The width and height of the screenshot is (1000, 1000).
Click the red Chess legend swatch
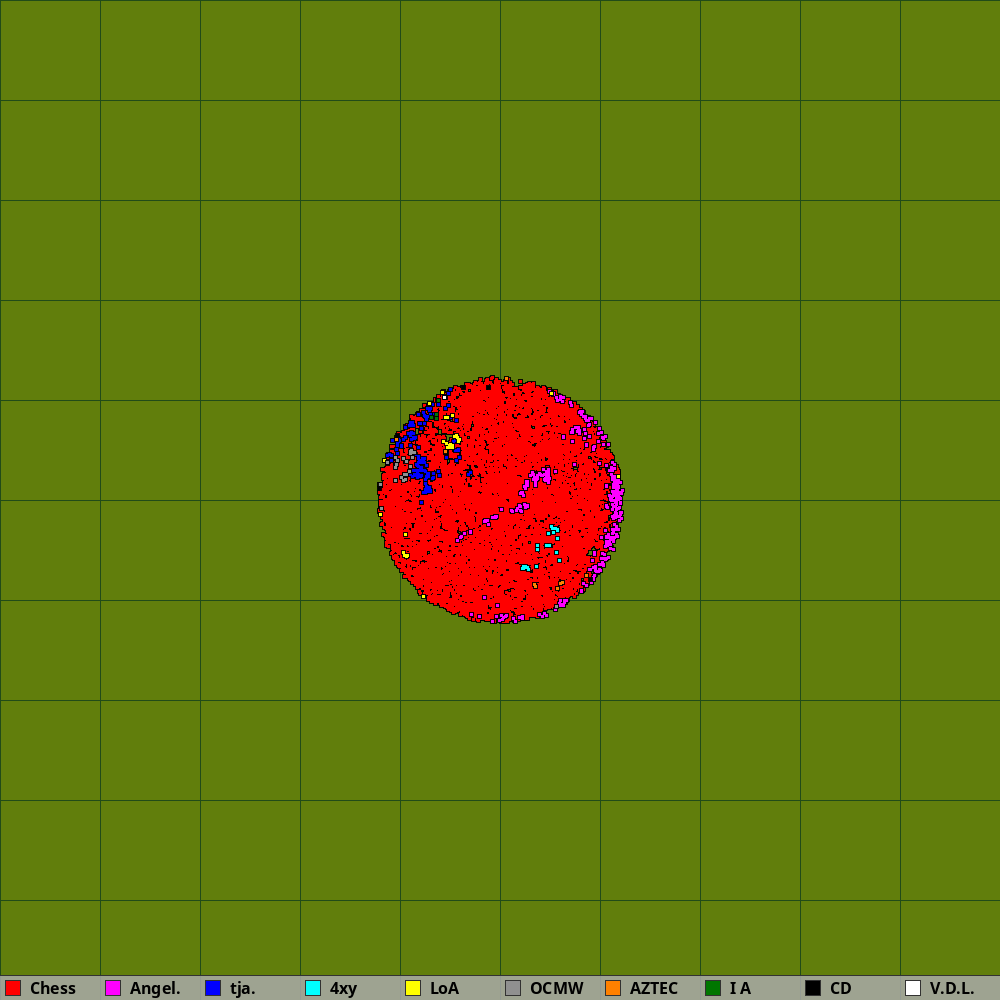pos(13,988)
